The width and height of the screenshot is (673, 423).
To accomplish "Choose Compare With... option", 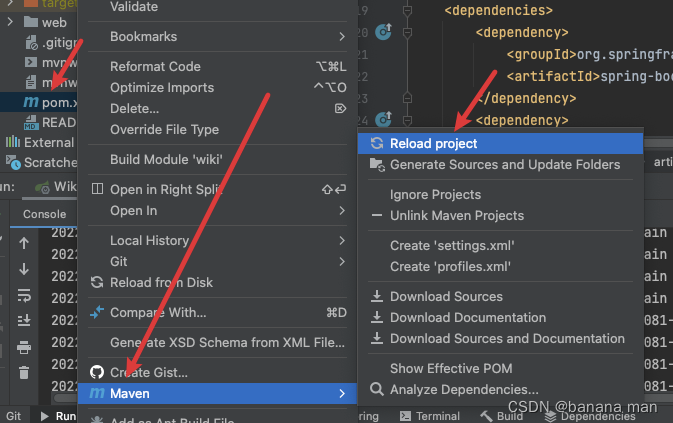I will [217, 312].
